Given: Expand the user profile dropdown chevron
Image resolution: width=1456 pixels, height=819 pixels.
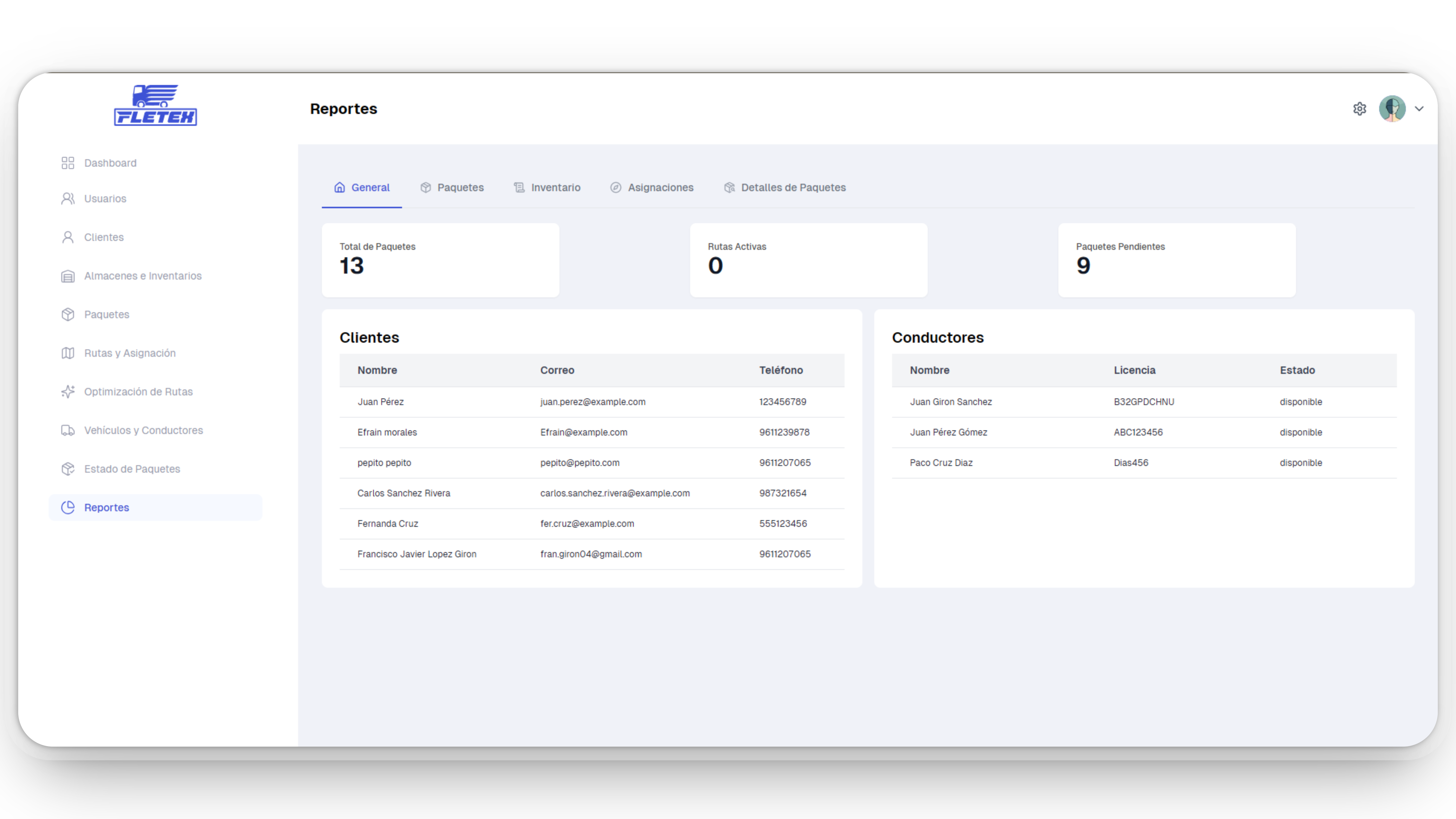Looking at the screenshot, I should [x=1419, y=108].
